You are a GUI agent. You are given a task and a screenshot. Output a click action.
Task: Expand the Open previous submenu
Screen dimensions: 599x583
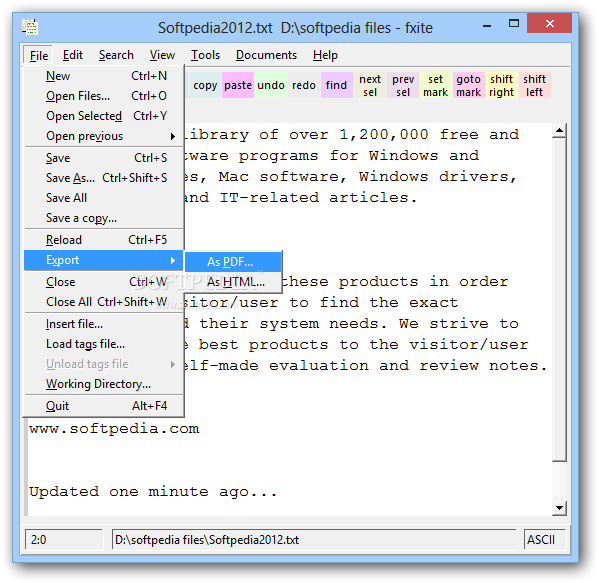click(104, 136)
